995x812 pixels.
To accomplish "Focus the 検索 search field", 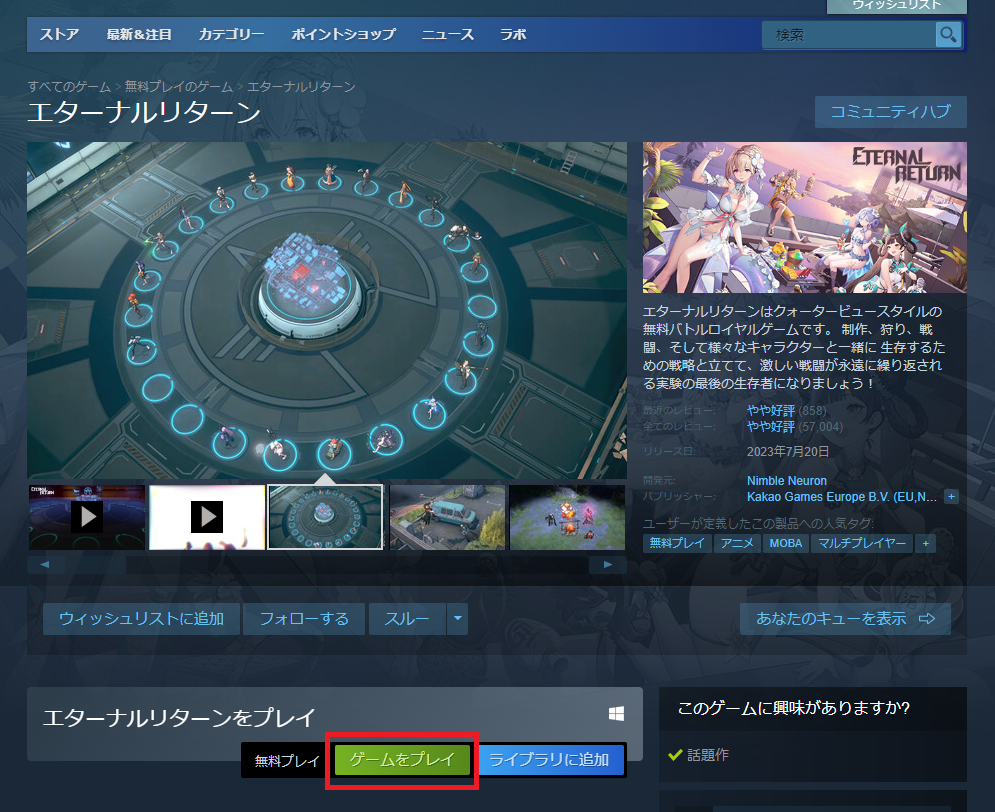I will click(850, 35).
